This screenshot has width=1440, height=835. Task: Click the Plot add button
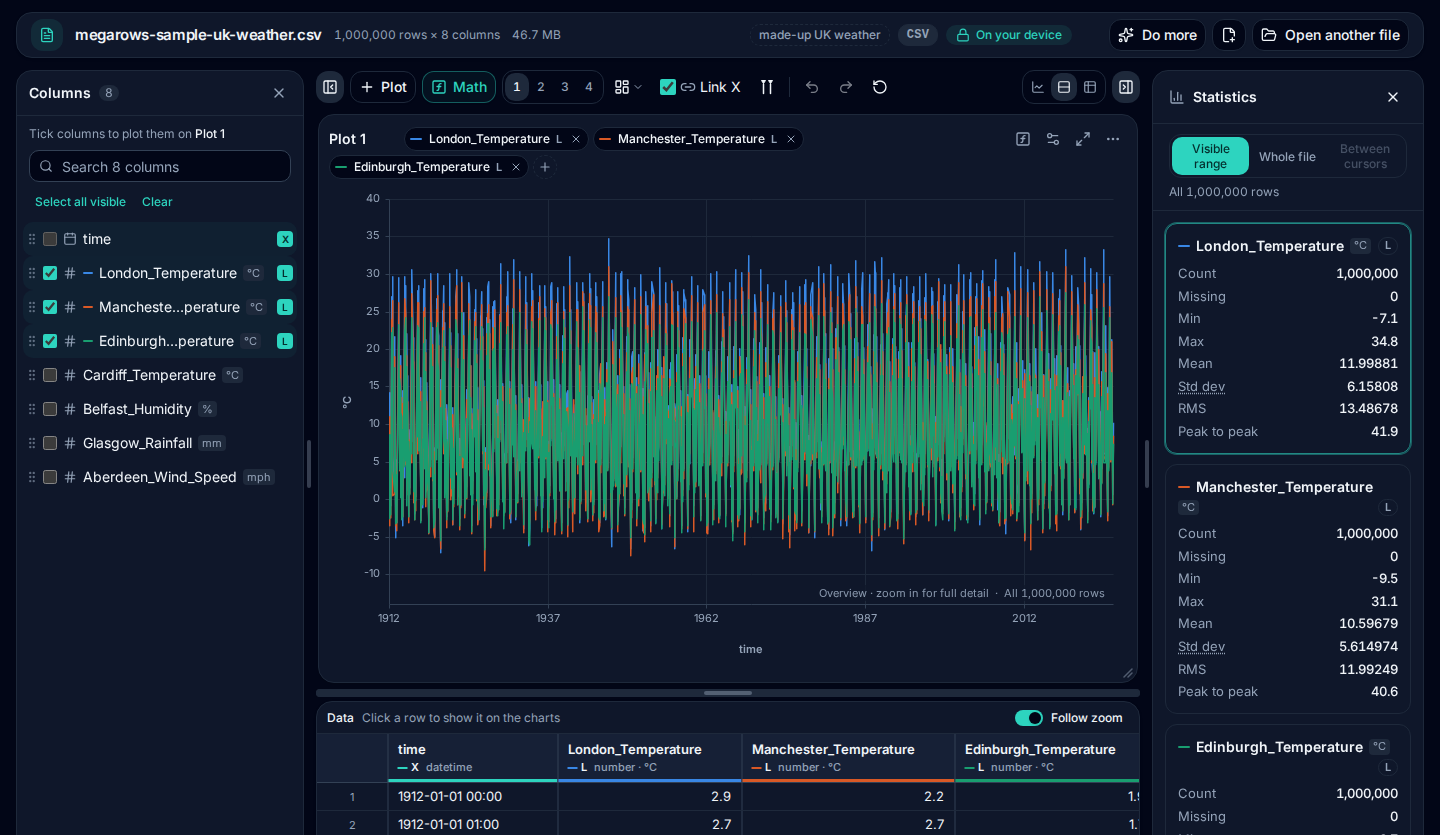tap(383, 87)
